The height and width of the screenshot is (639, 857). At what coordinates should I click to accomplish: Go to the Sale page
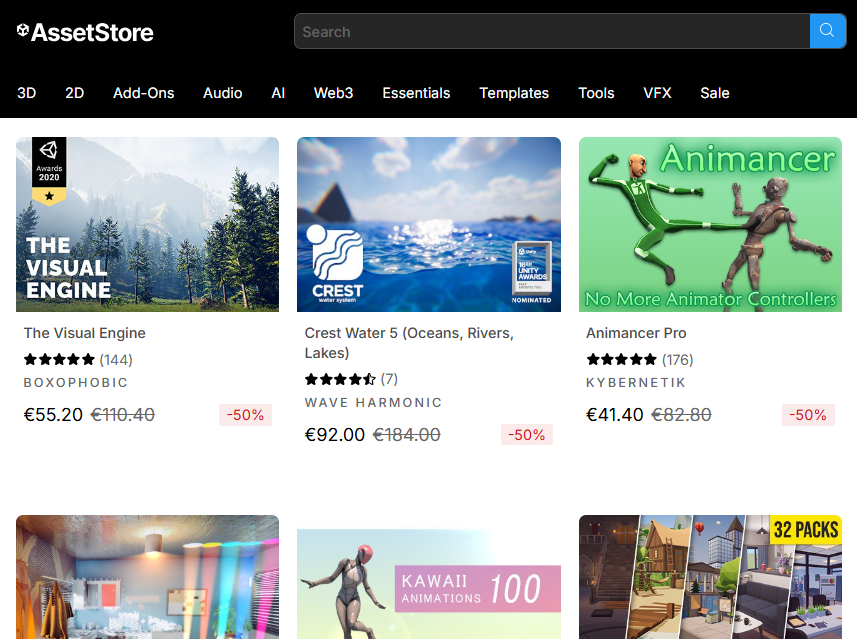[x=715, y=93]
